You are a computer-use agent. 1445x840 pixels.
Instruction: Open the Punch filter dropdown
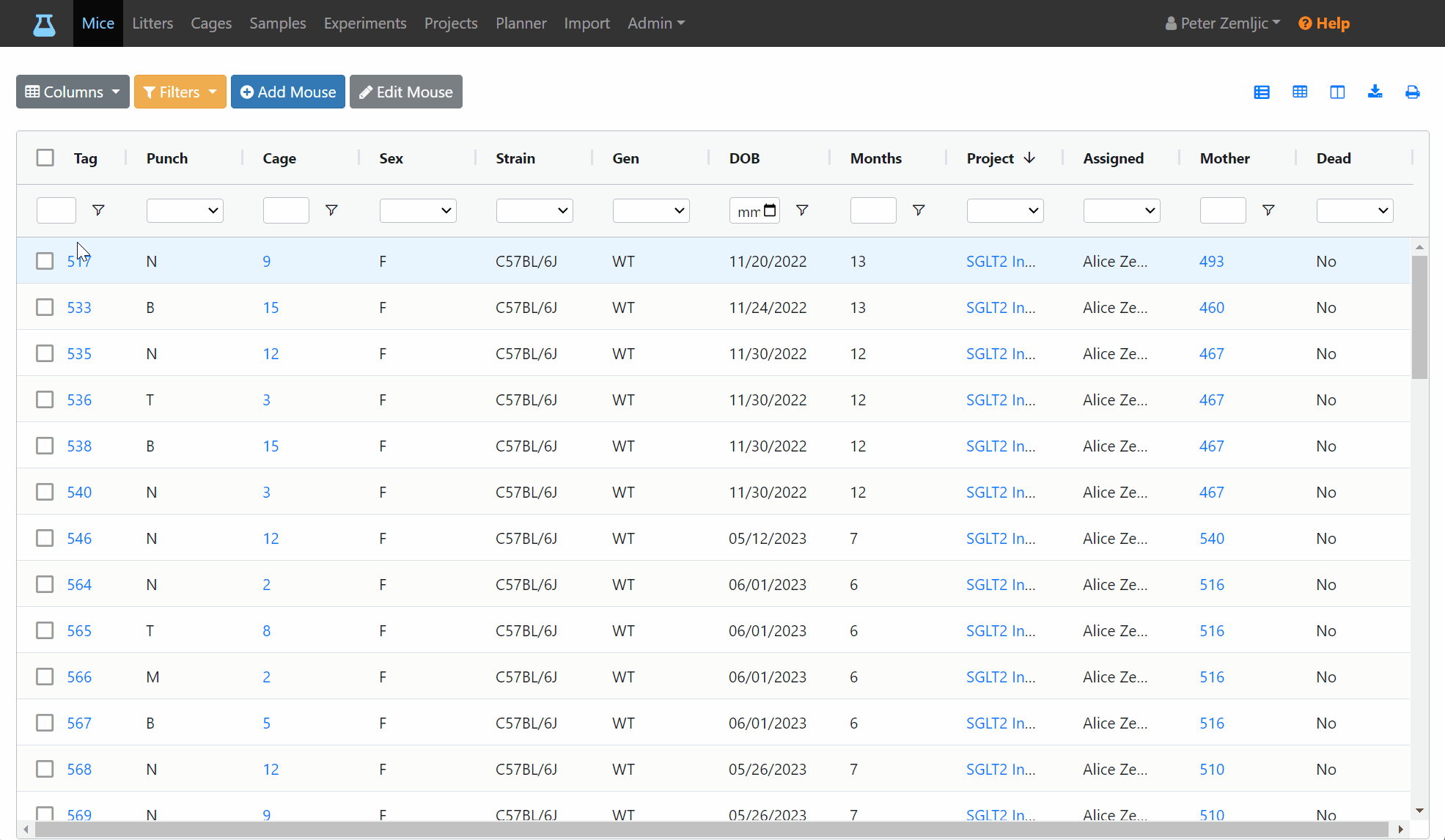click(185, 210)
